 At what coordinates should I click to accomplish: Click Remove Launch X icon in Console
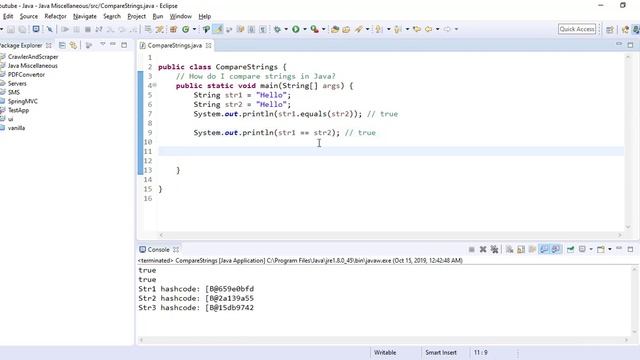point(483,249)
